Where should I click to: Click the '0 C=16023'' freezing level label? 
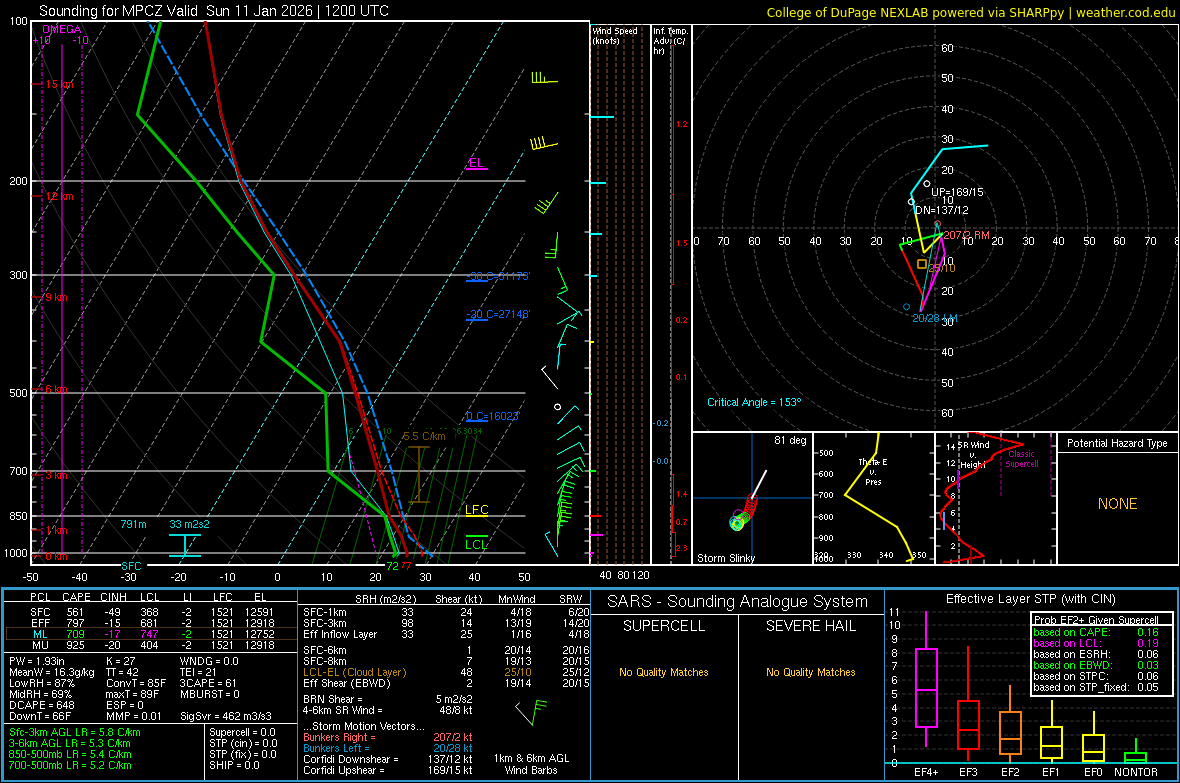(493, 416)
